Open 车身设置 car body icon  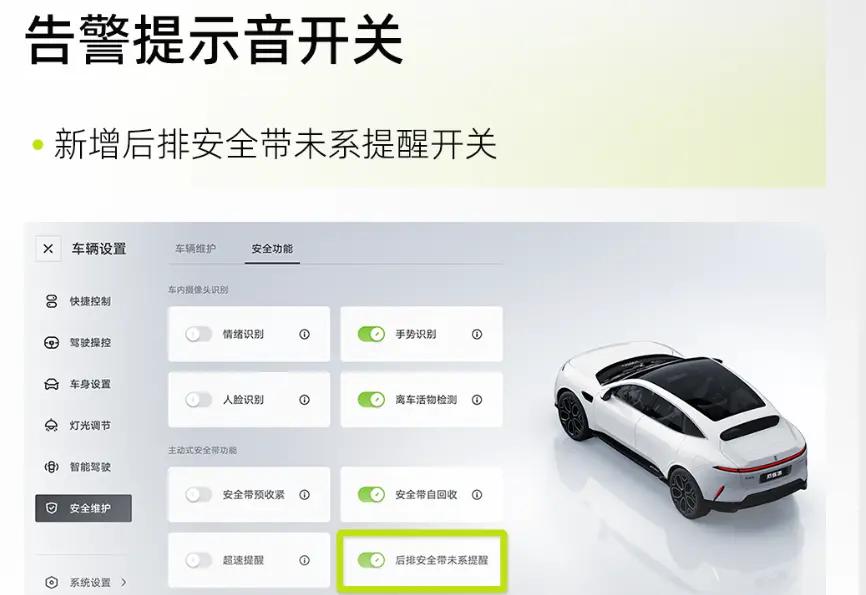(51, 384)
